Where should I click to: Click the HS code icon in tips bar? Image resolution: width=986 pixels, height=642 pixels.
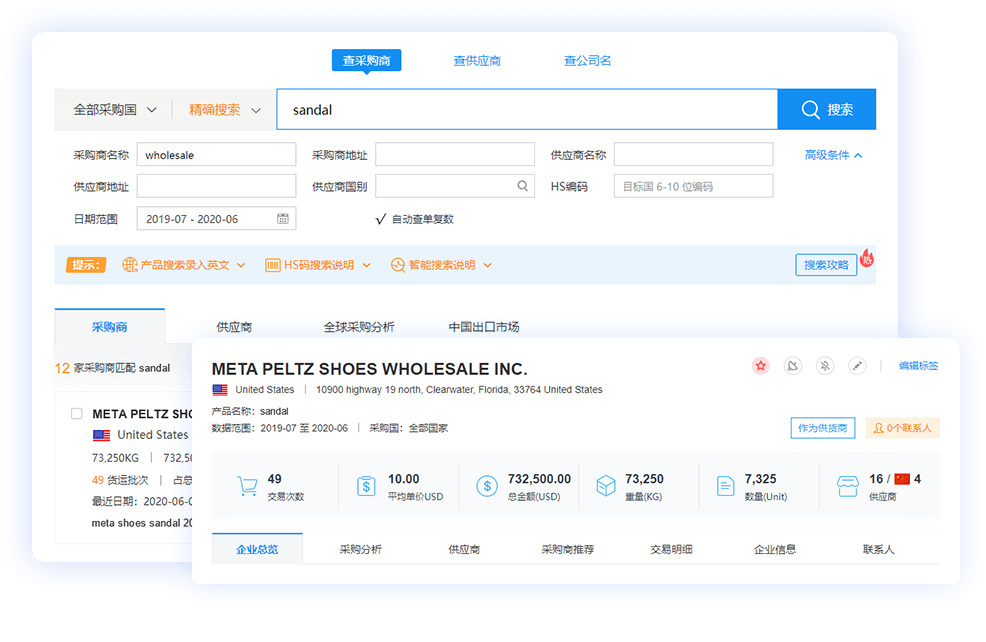272,265
